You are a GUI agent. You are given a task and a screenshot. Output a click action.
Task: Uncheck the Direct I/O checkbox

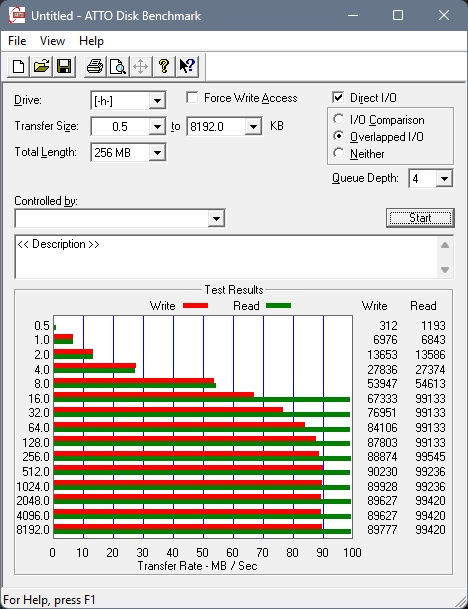[x=338, y=97]
